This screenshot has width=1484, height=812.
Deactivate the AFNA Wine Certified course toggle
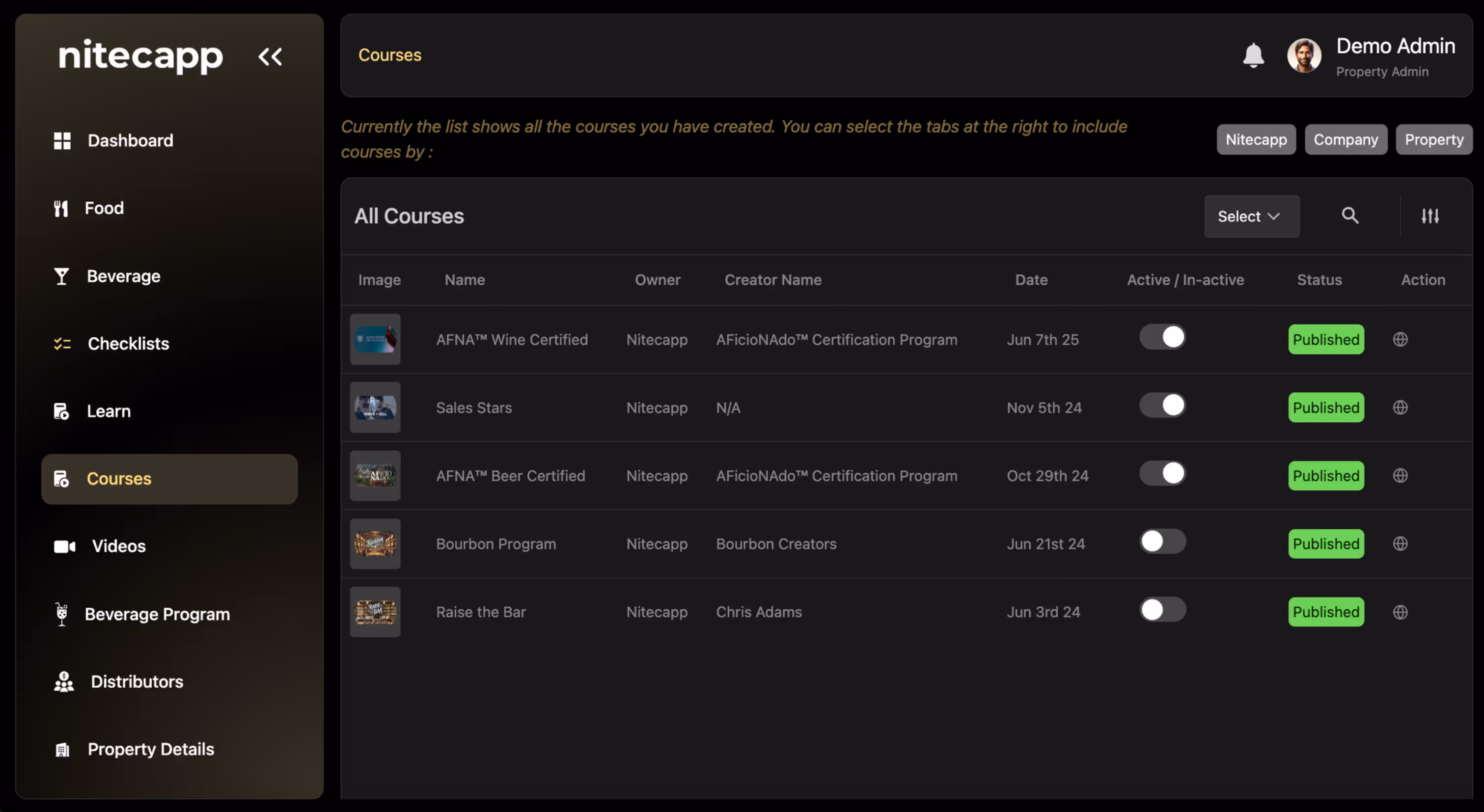pos(1162,337)
